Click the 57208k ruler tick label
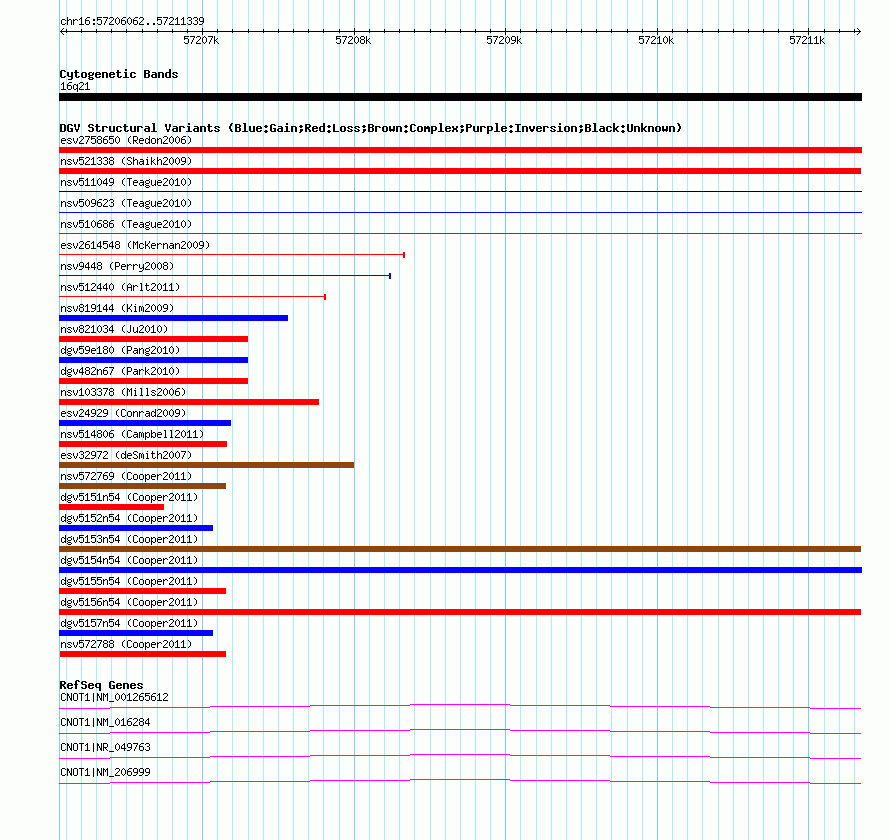Viewport: 890px width, 840px height. coord(352,40)
